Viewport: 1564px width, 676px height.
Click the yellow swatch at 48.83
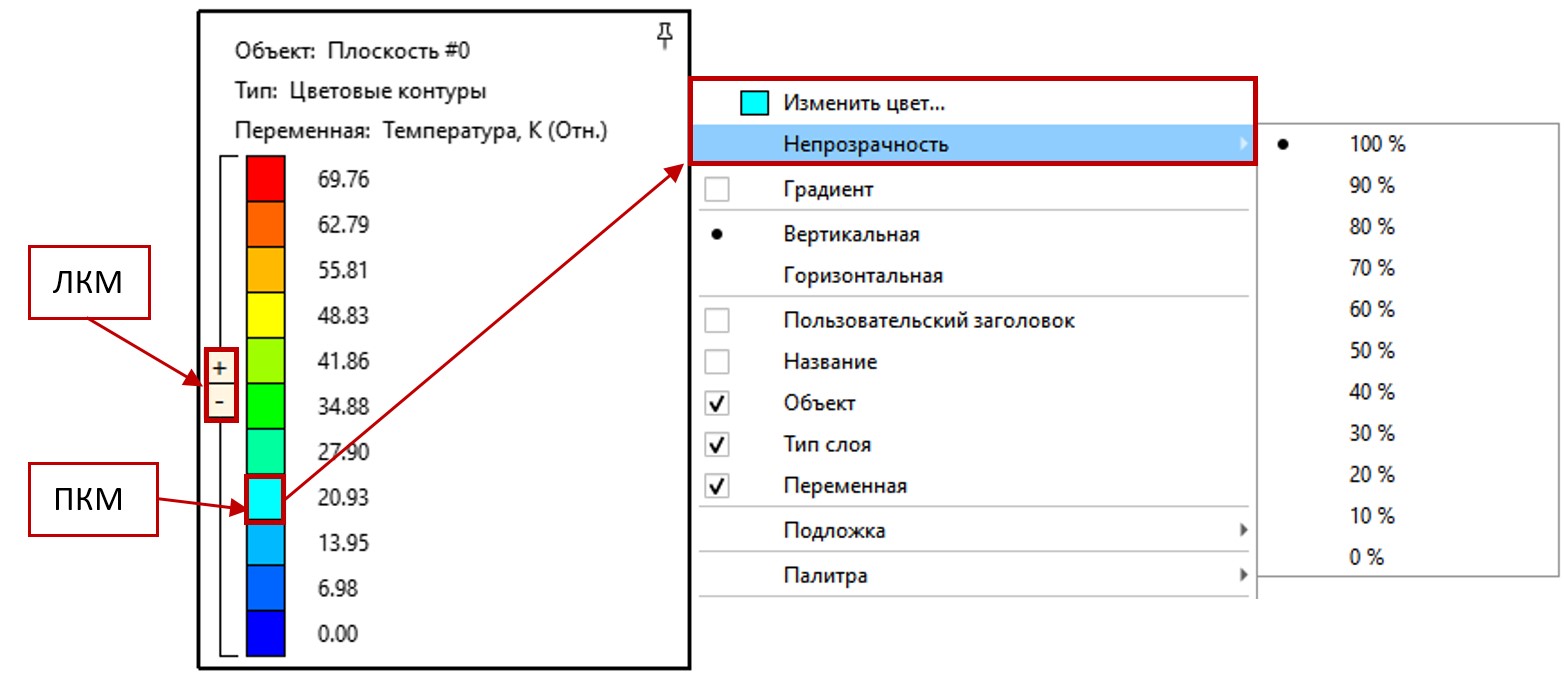pyautogui.click(x=266, y=315)
